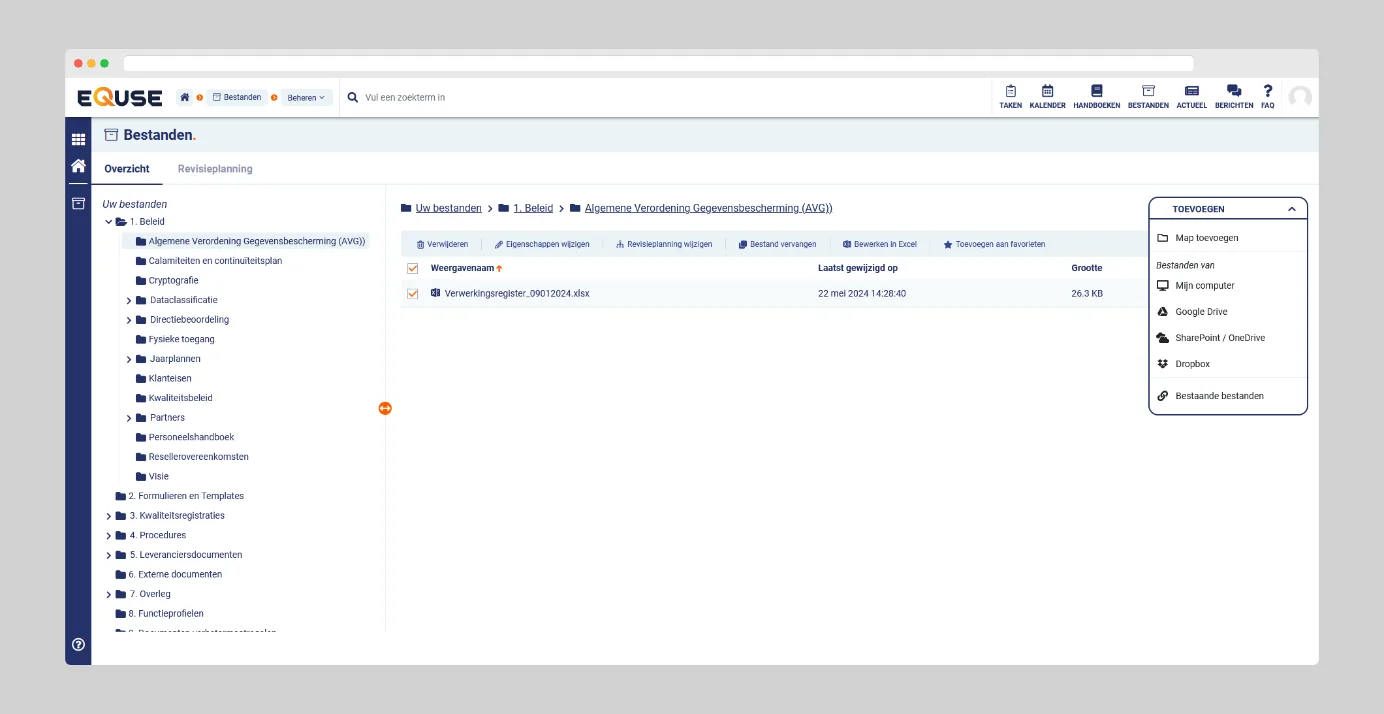Image resolution: width=1384 pixels, height=714 pixels.
Task: Toggle the select-all checkbox in table header
Action: [x=412, y=268]
